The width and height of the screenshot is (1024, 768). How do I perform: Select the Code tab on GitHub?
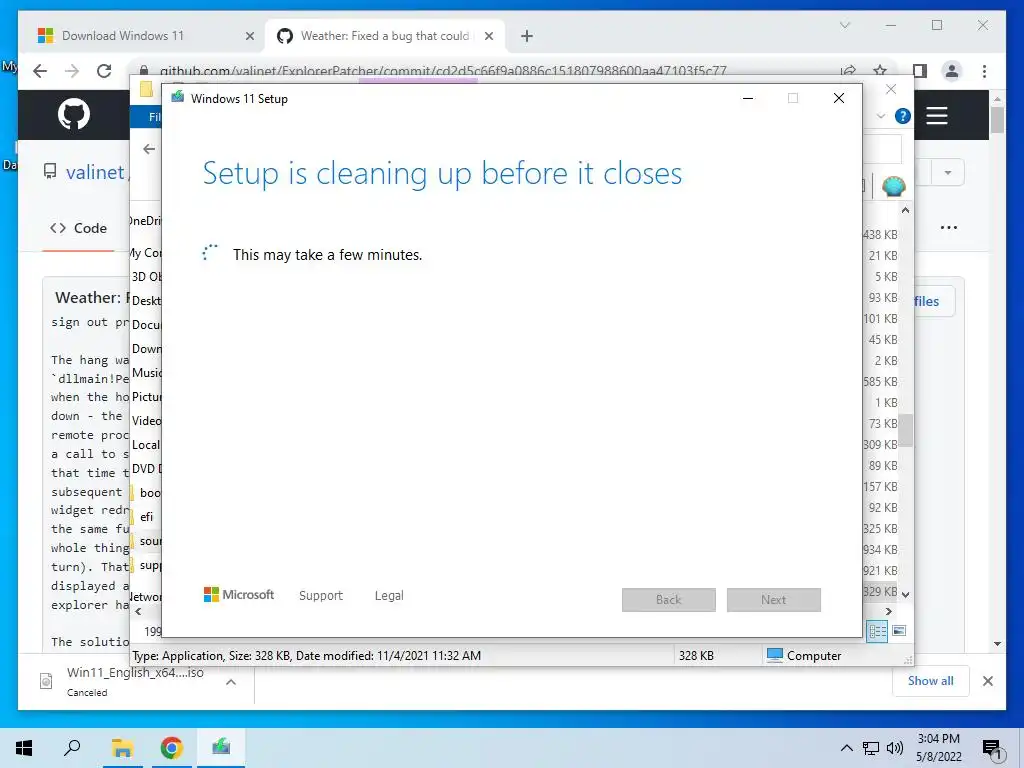[x=78, y=228]
